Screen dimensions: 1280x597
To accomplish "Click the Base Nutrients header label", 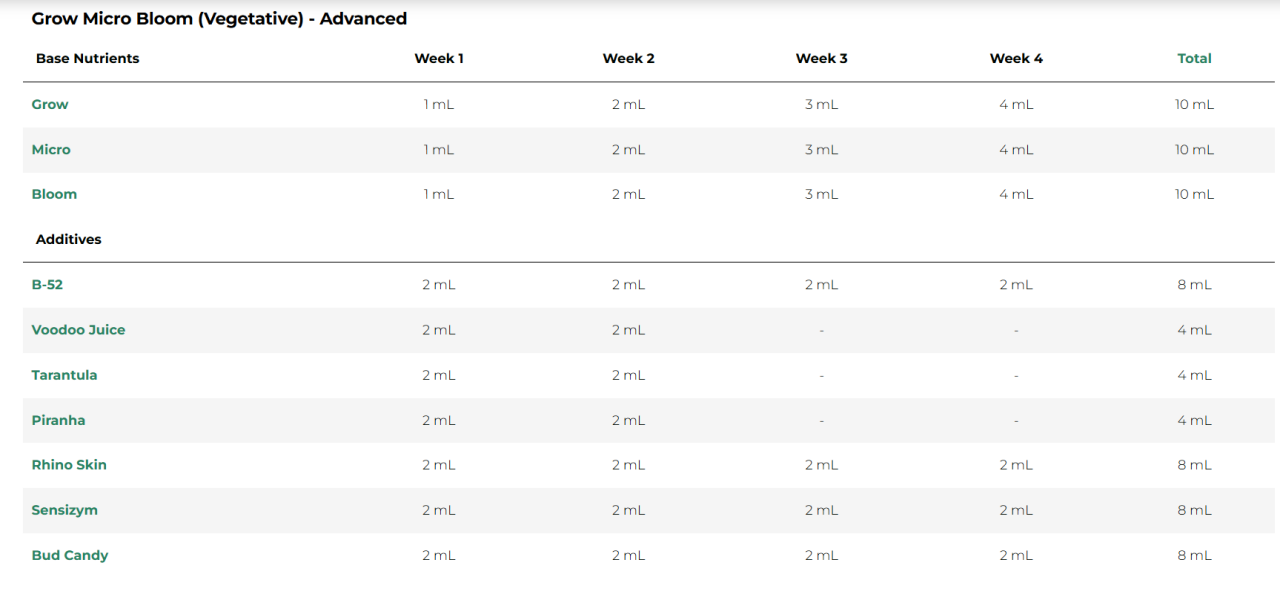I will [87, 58].
